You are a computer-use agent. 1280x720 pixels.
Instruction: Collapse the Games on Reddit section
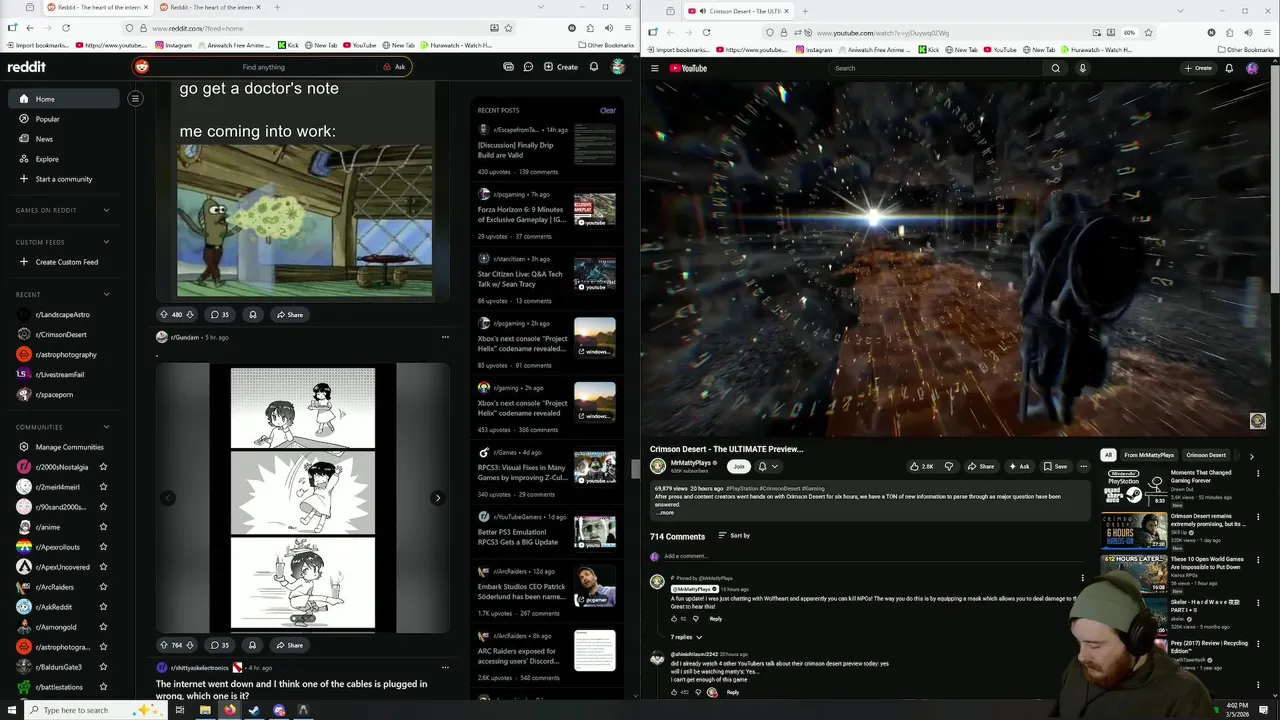tap(106, 210)
